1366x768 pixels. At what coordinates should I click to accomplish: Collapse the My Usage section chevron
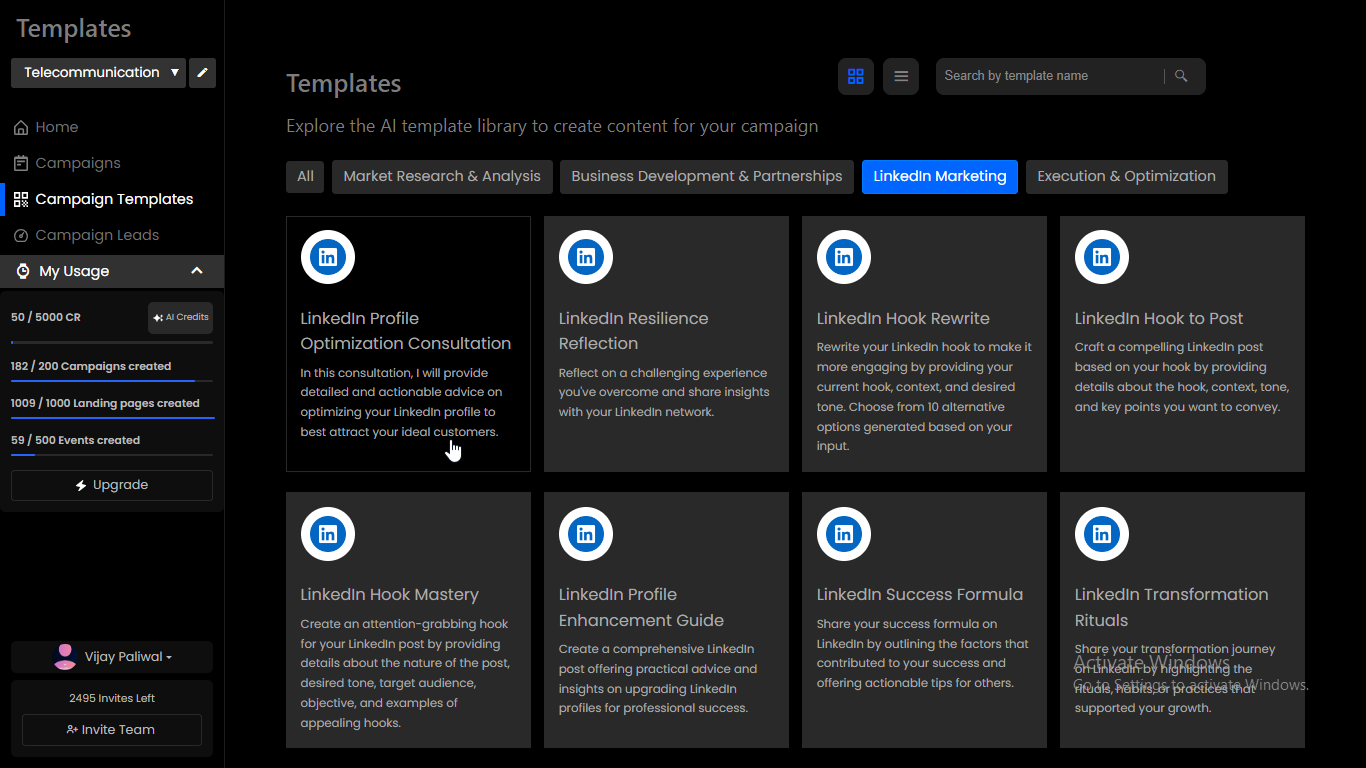[197, 271]
